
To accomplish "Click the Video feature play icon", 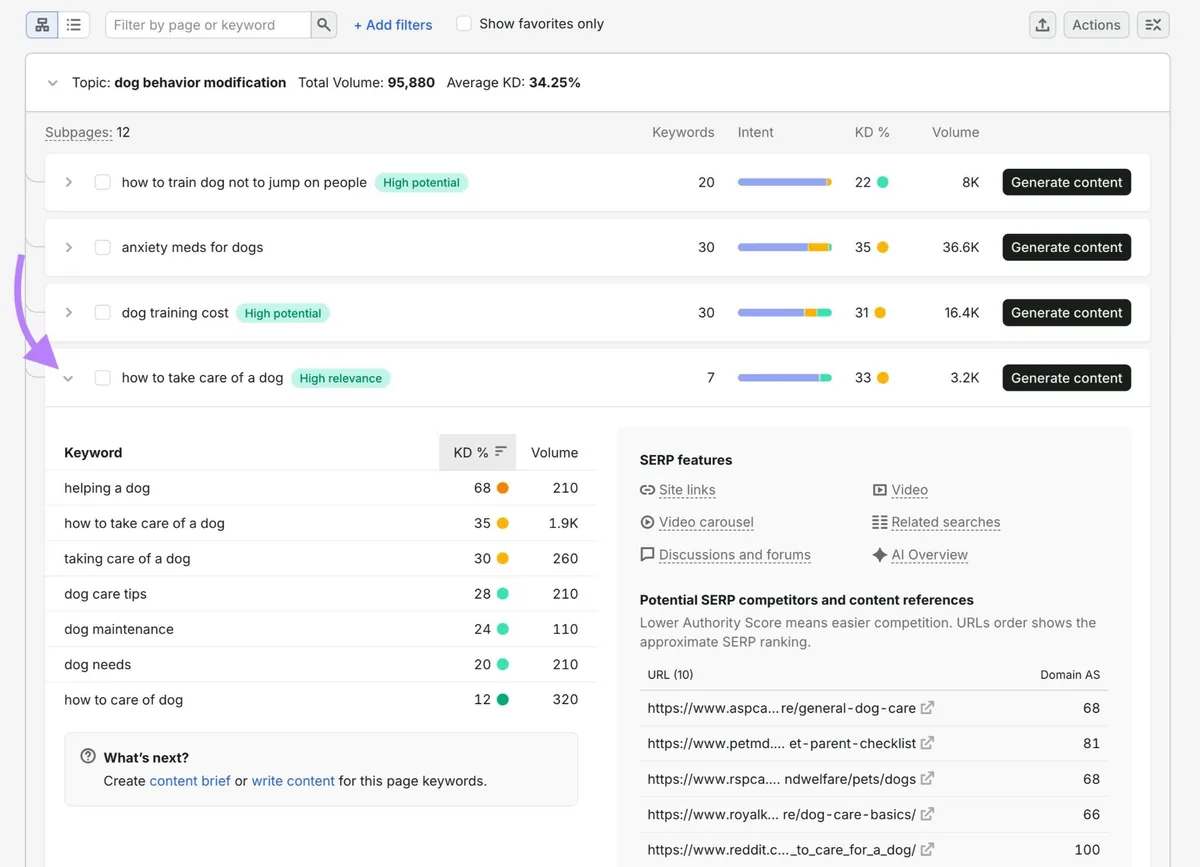I will click(880, 490).
